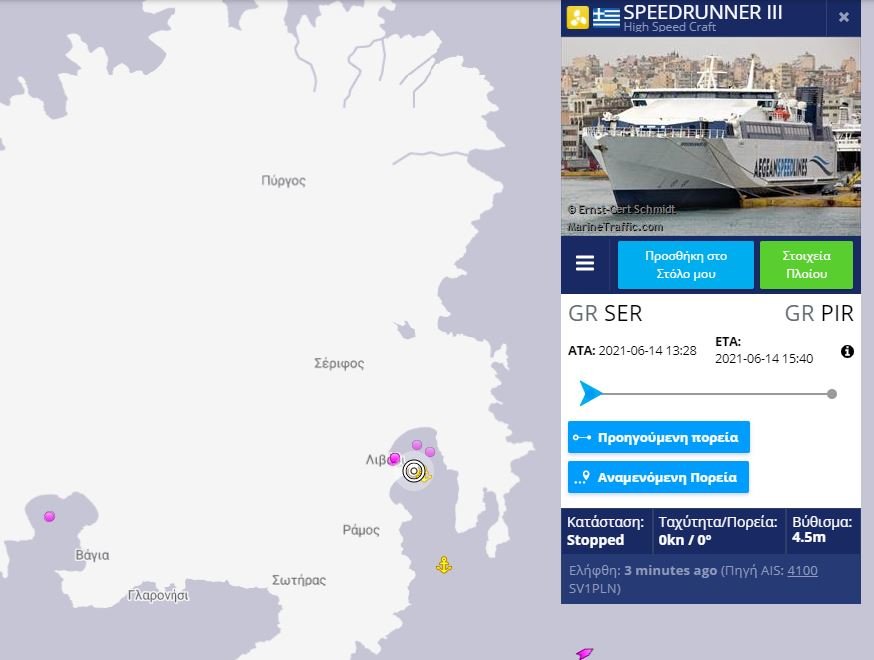Open Στοιχεία Πλοίου vessel details

coord(806,265)
